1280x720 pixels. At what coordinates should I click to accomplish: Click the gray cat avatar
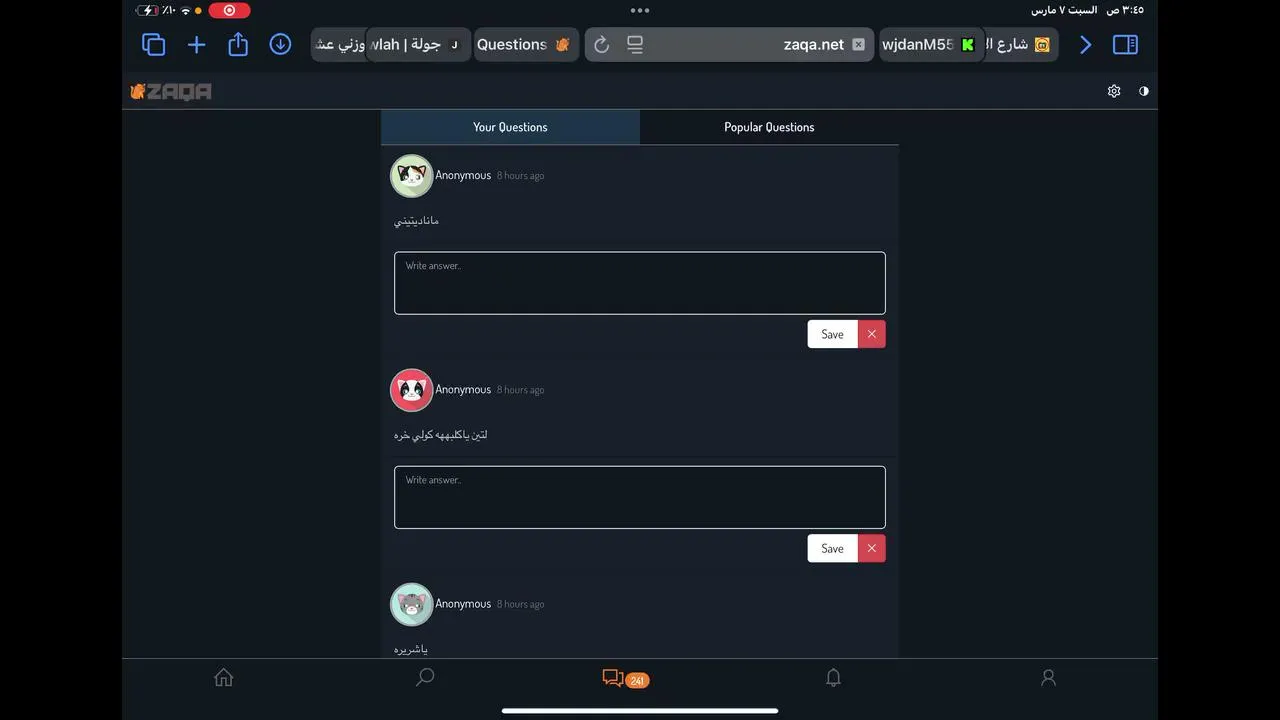point(411,604)
